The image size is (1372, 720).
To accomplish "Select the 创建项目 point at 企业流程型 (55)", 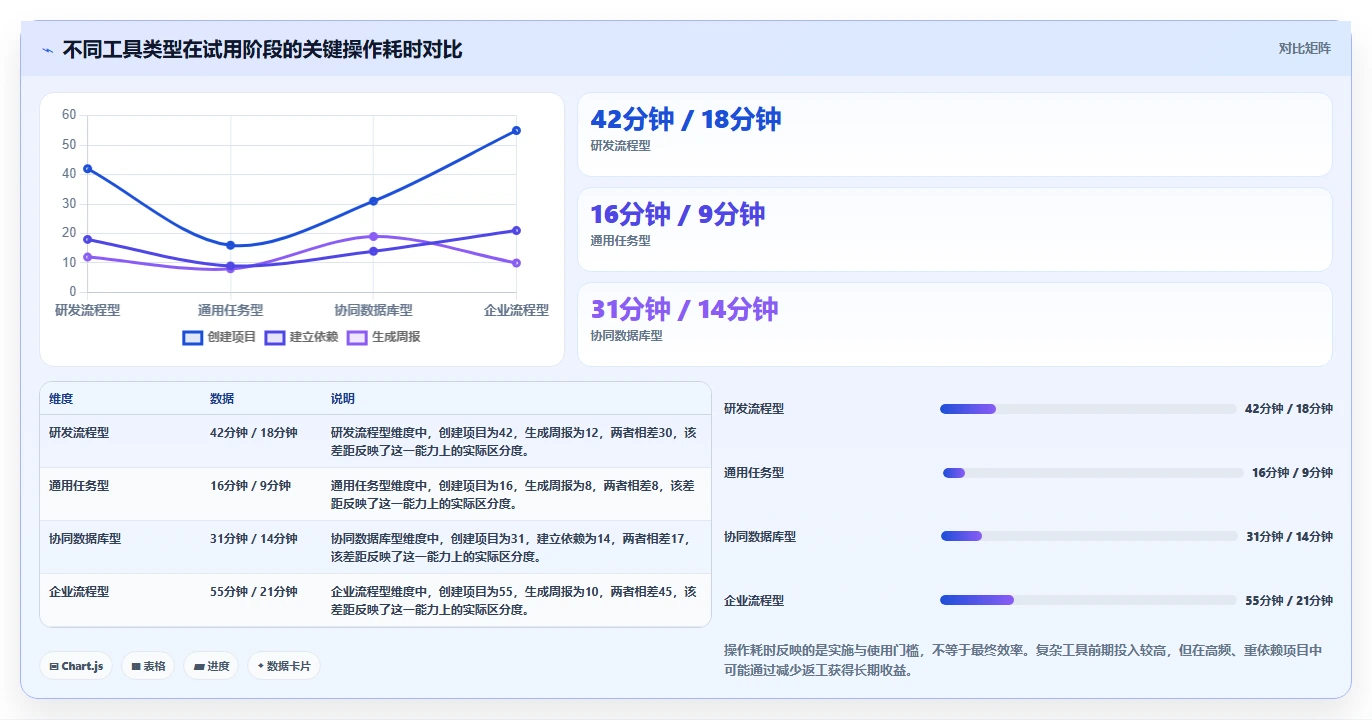I will coord(516,130).
